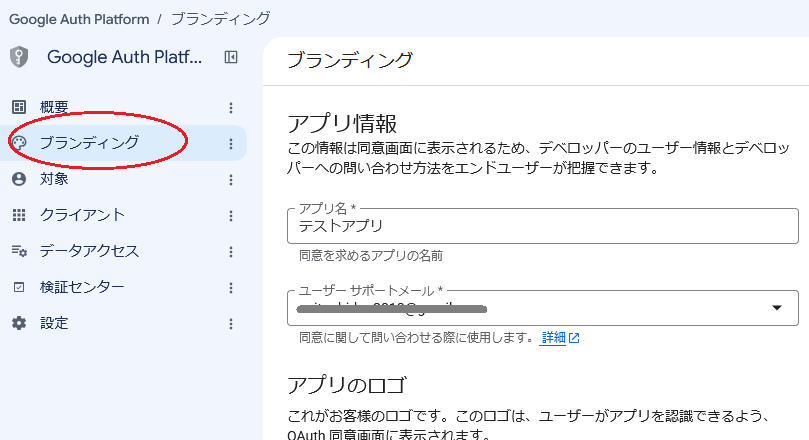The width and height of the screenshot is (809, 440).
Task: Click the 概要 dashboard icon
Action: pyautogui.click(x=19, y=107)
